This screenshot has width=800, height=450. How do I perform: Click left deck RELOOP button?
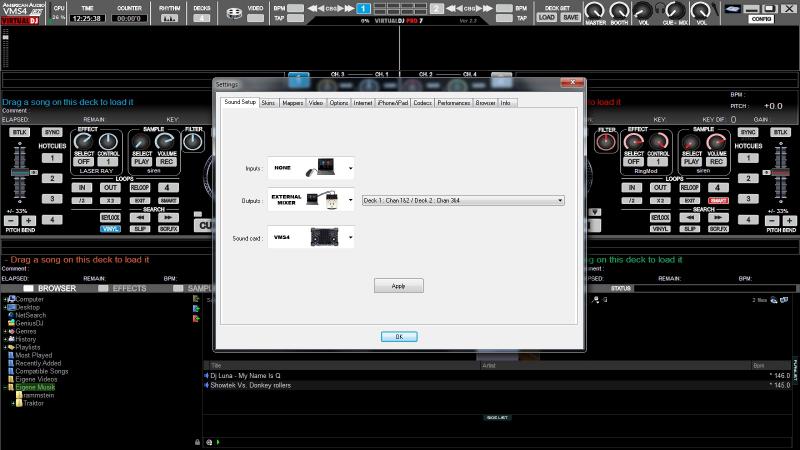139,188
